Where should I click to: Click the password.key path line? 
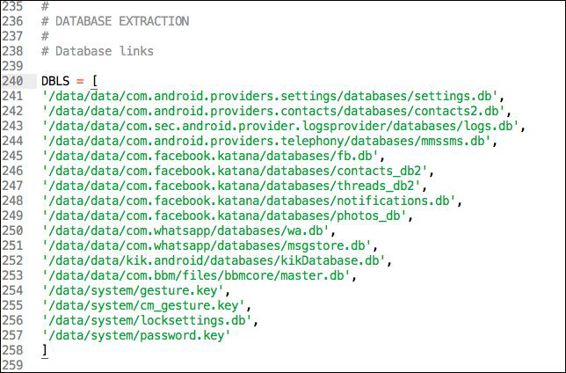pyautogui.click(x=136, y=336)
